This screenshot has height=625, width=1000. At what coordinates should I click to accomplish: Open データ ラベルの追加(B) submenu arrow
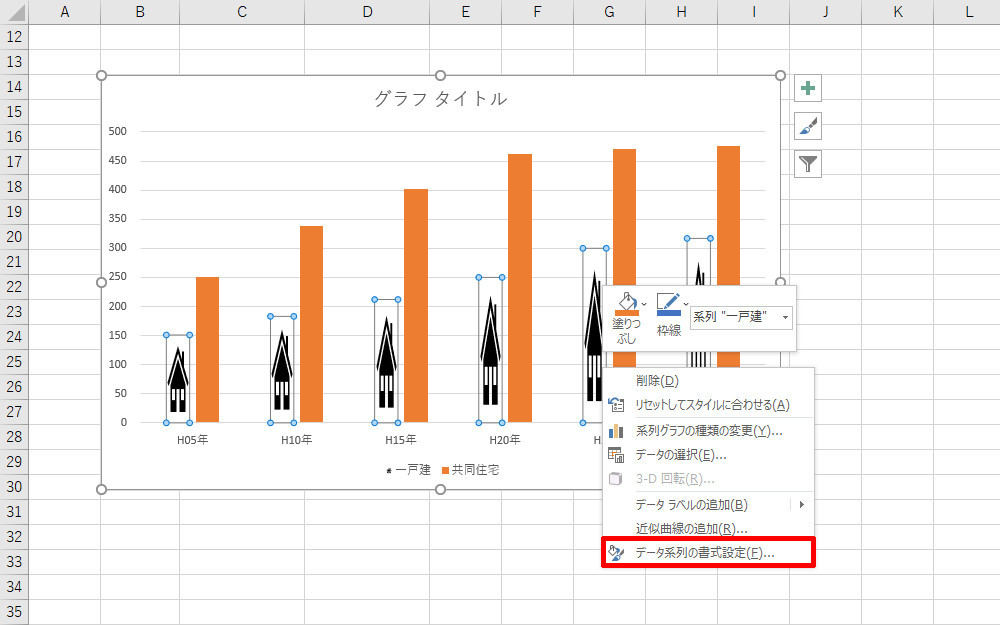[x=802, y=504]
